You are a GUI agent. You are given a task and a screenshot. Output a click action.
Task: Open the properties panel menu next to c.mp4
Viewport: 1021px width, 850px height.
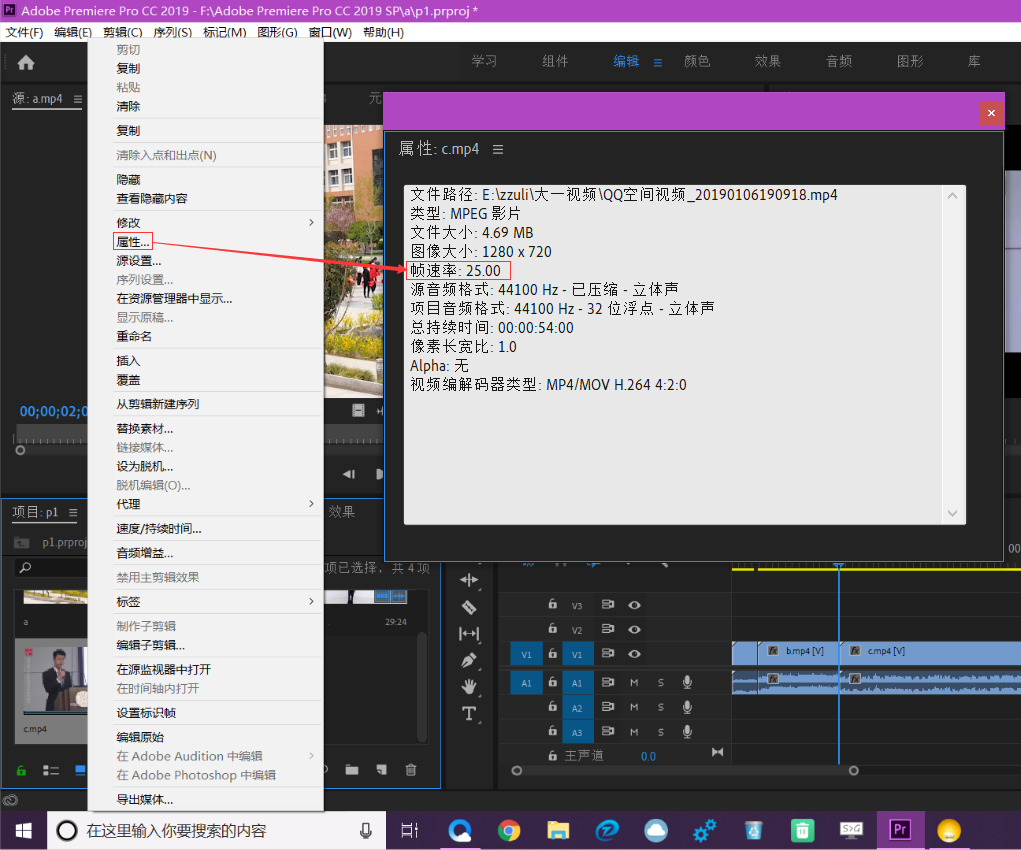[497, 150]
